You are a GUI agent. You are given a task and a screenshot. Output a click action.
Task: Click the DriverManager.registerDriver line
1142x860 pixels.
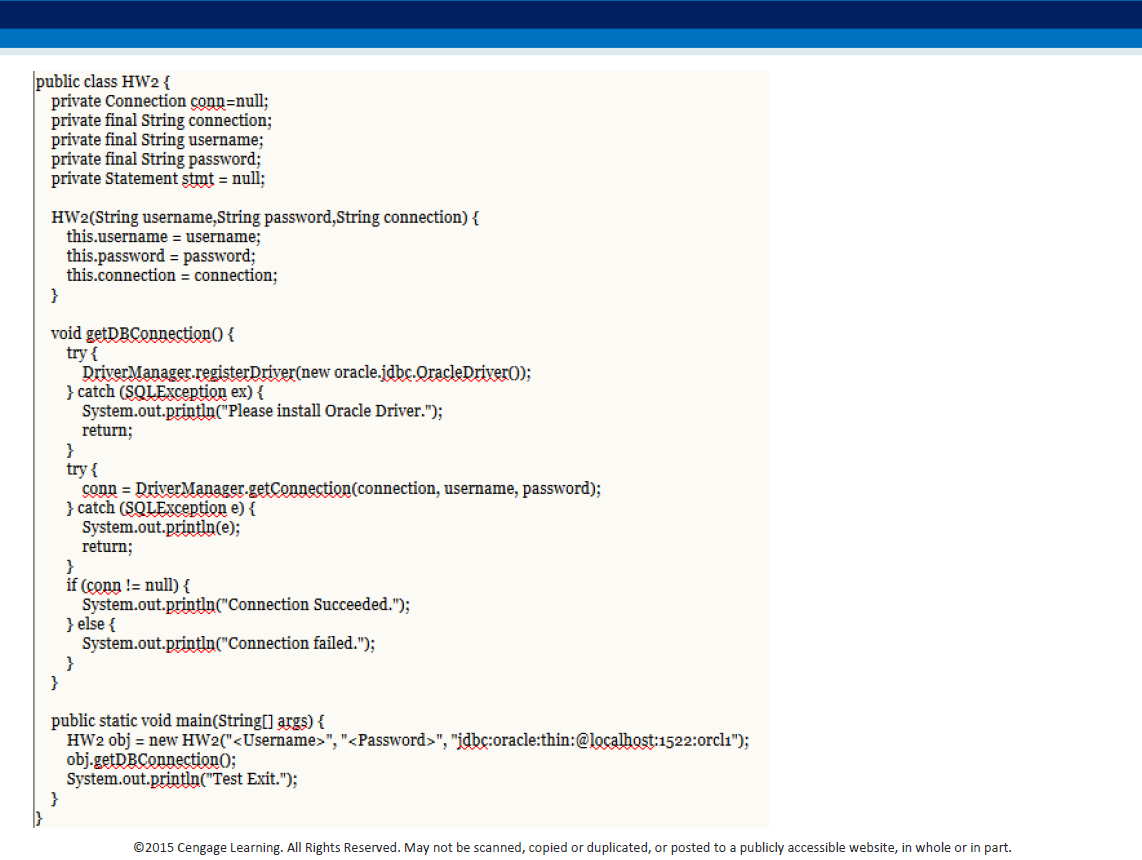[307, 372]
